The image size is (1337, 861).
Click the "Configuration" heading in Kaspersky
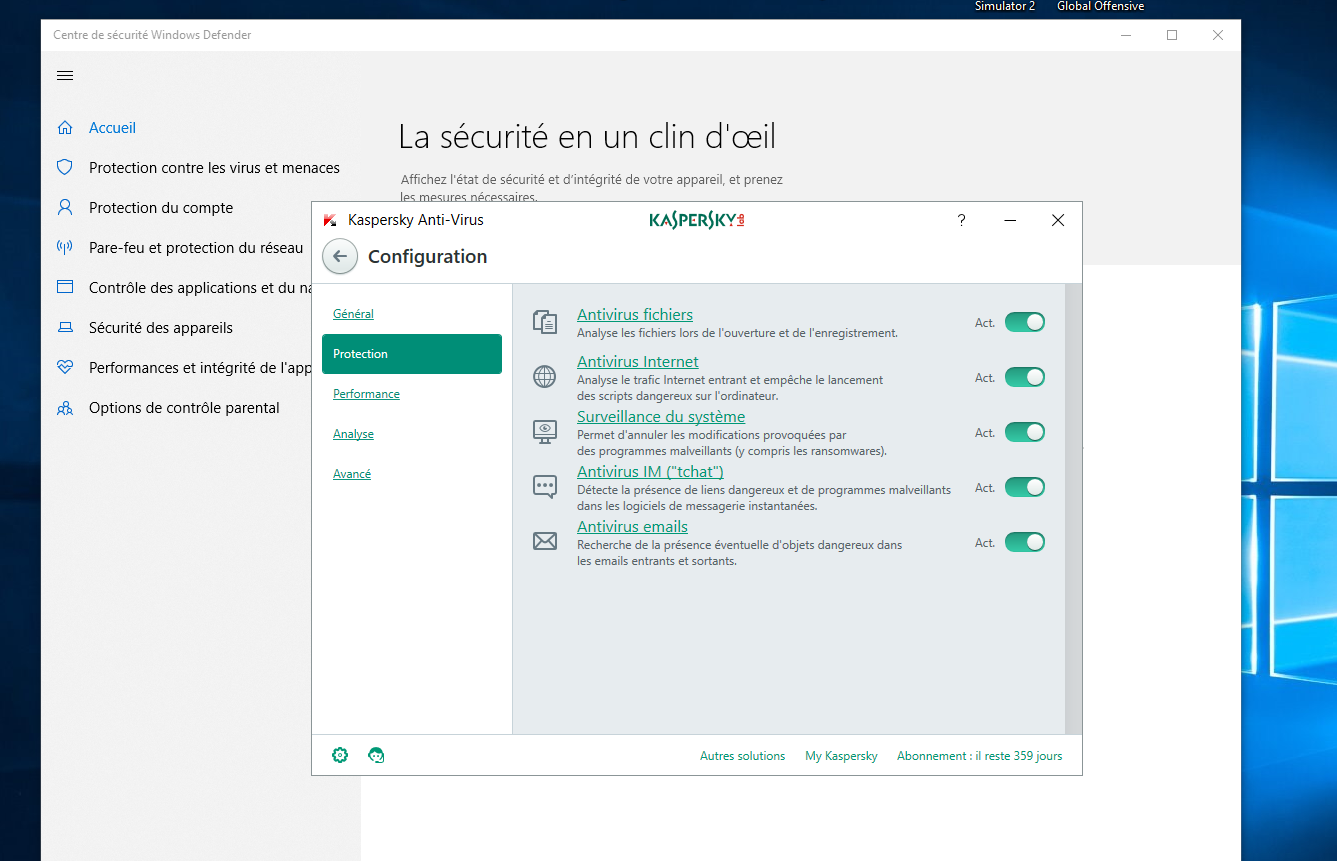(x=427, y=257)
